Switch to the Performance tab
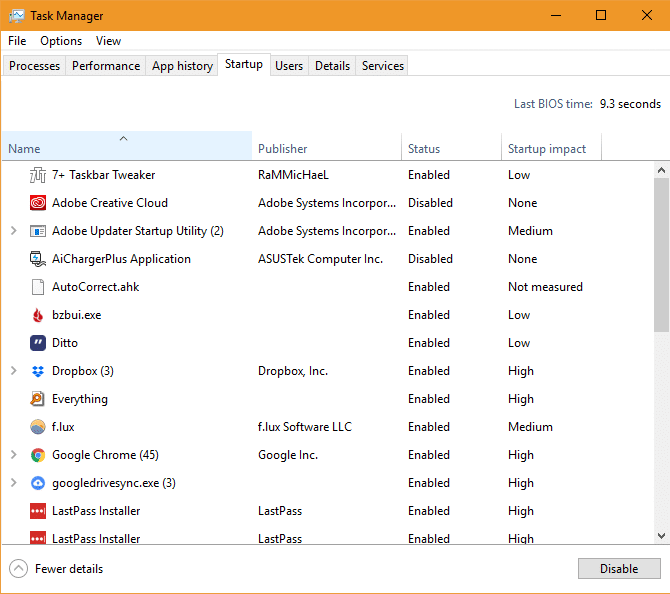This screenshot has width=670, height=594. coord(106,66)
